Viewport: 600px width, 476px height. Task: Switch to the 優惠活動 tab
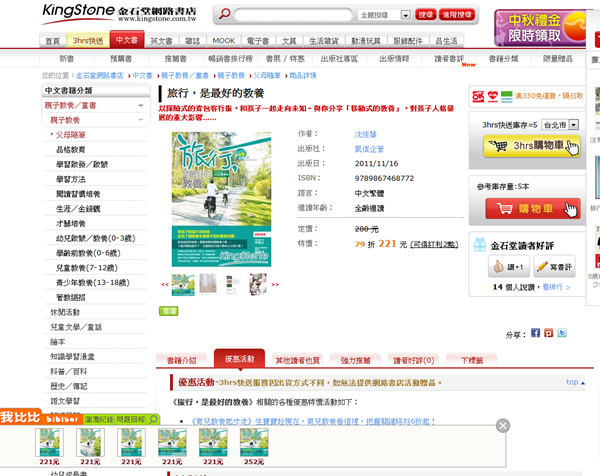240,359
